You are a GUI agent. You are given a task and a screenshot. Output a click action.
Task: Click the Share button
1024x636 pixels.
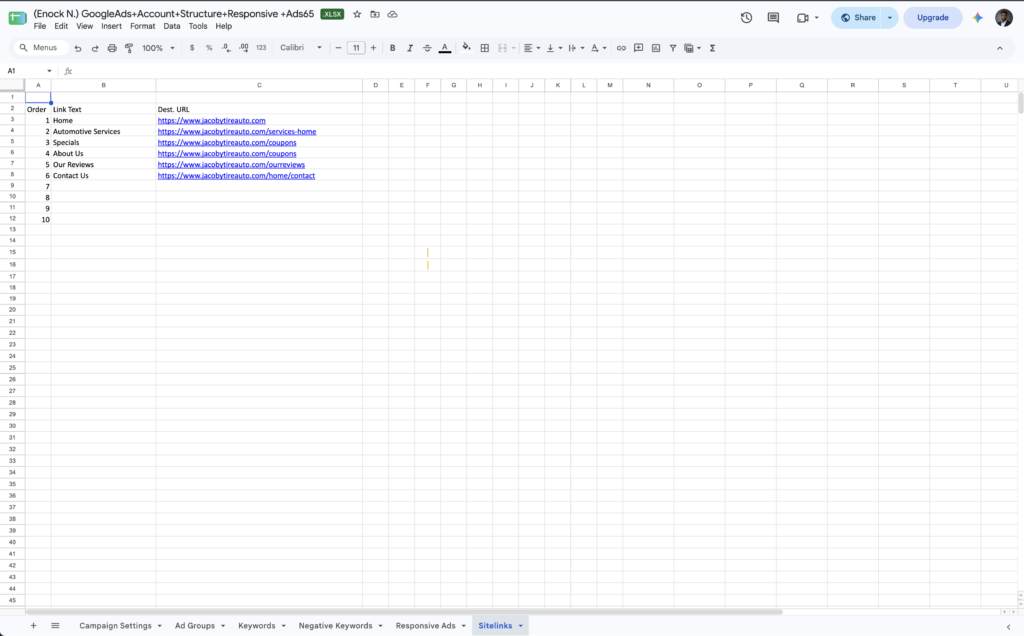pyautogui.click(x=858, y=18)
